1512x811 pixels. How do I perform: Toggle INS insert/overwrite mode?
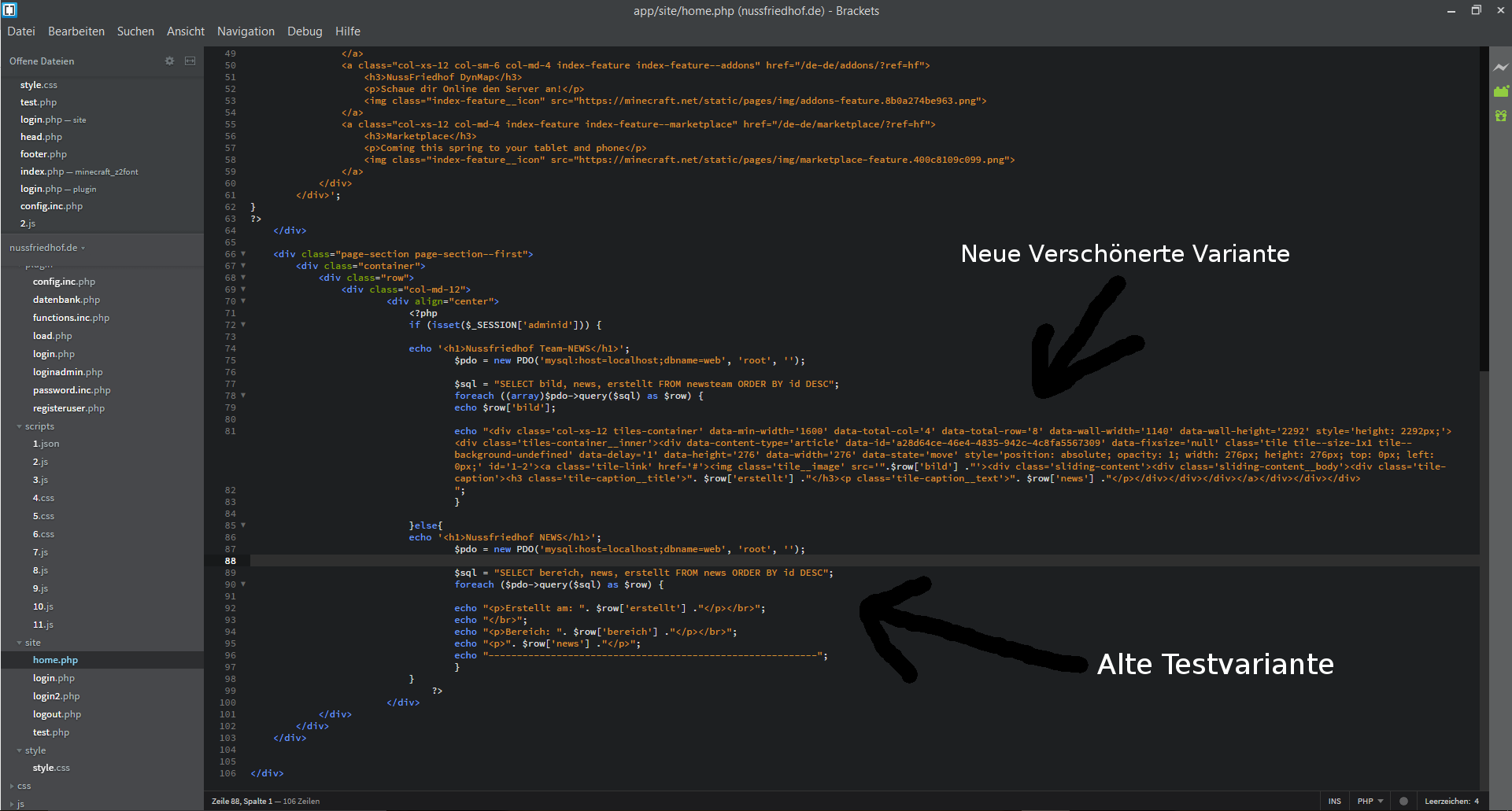click(1334, 801)
